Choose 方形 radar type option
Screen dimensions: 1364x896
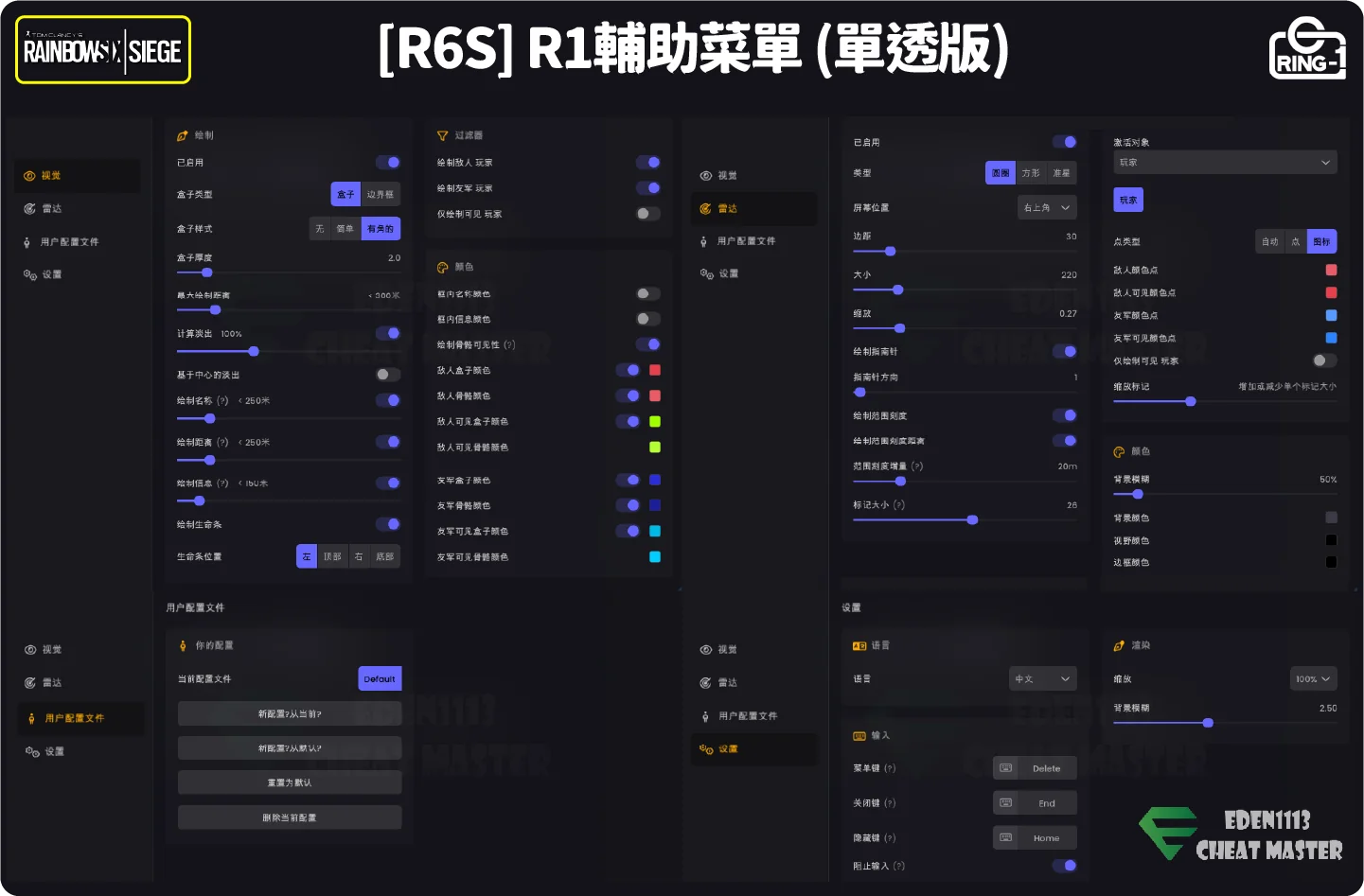[x=1031, y=173]
